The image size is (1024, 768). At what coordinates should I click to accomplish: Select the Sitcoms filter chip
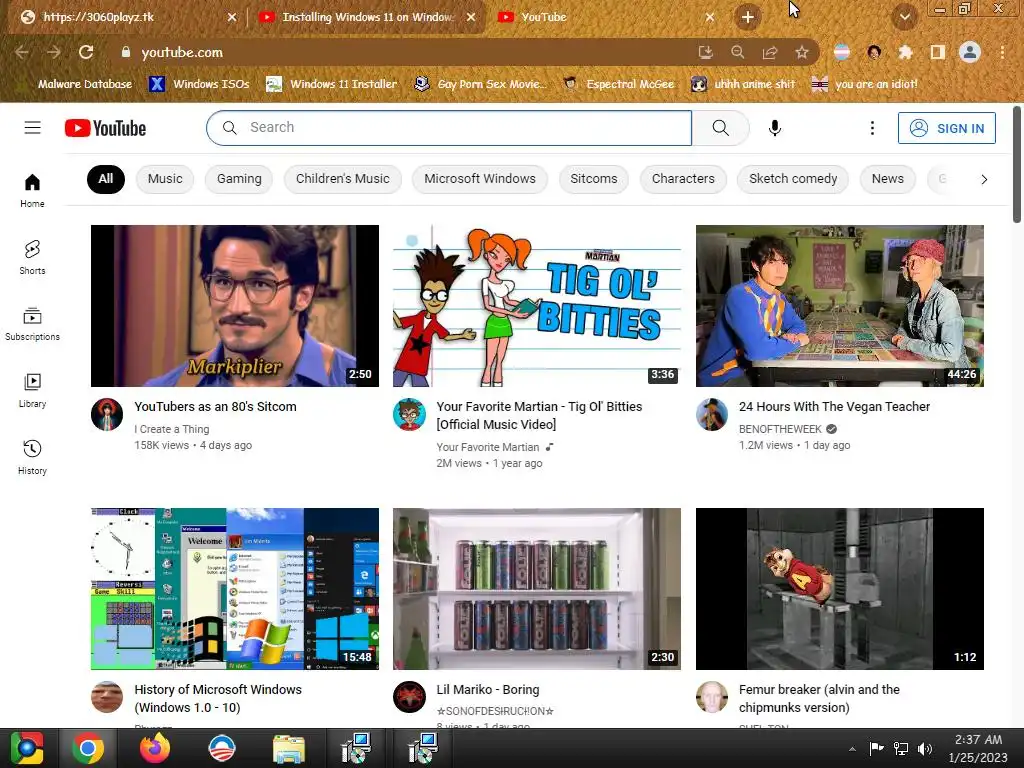pyautogui.click(x=594, y=179)
